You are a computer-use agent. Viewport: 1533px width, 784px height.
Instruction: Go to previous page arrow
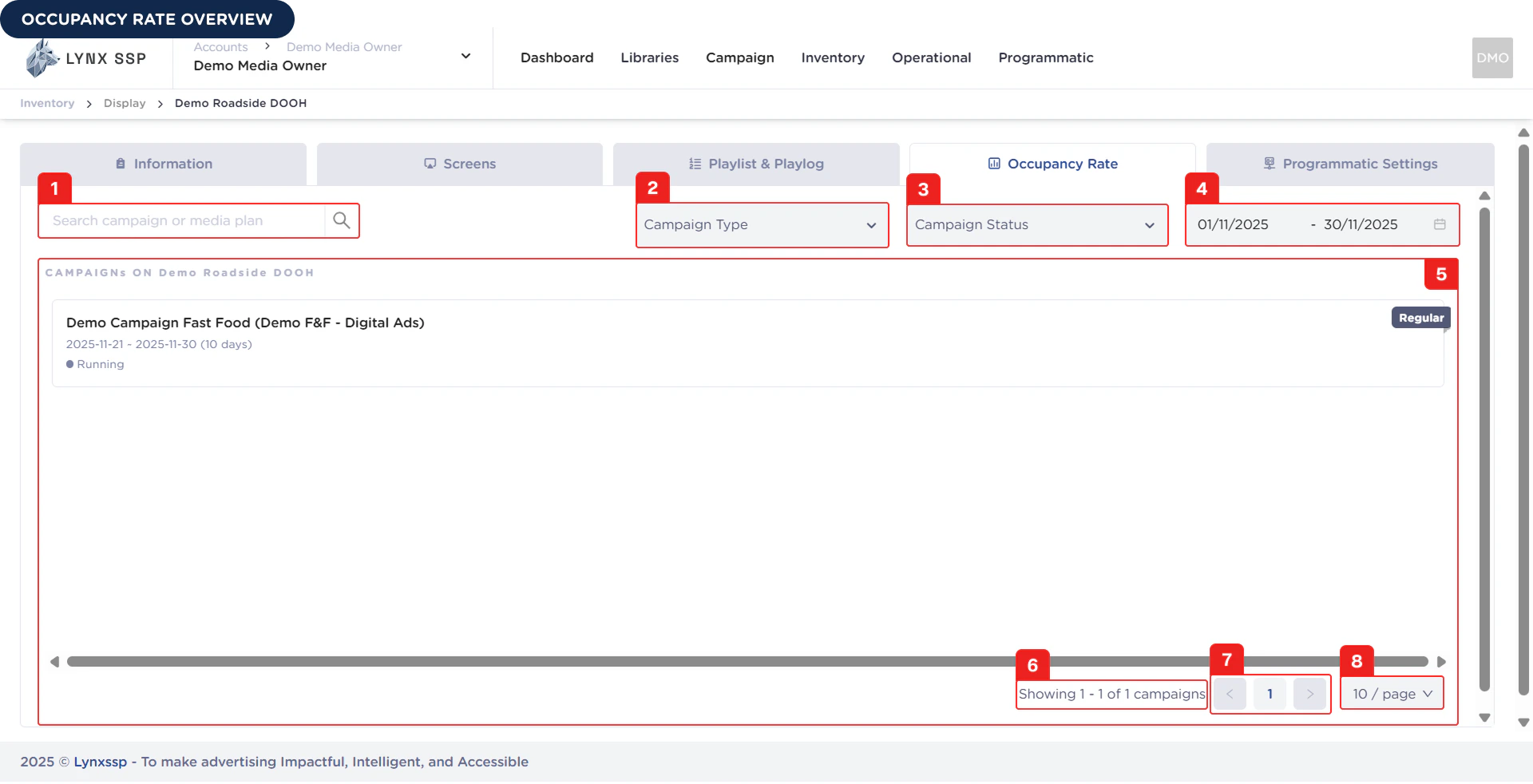click(x=1230, y=694)
